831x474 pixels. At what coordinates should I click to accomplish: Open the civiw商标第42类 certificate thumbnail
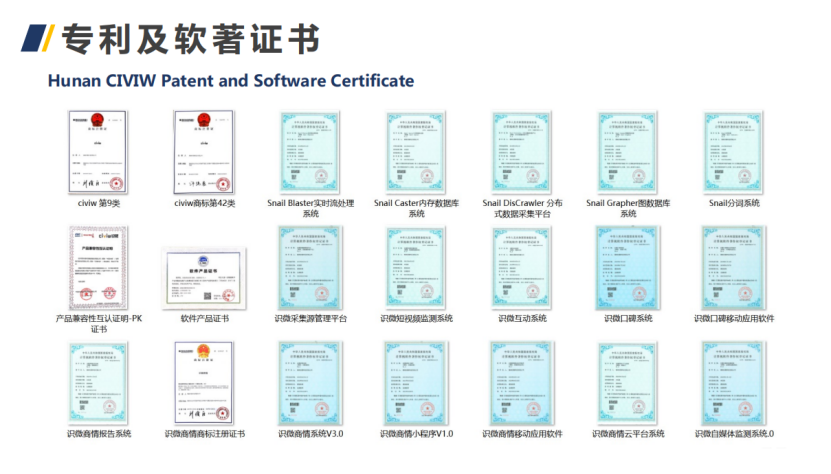[204, 152]
